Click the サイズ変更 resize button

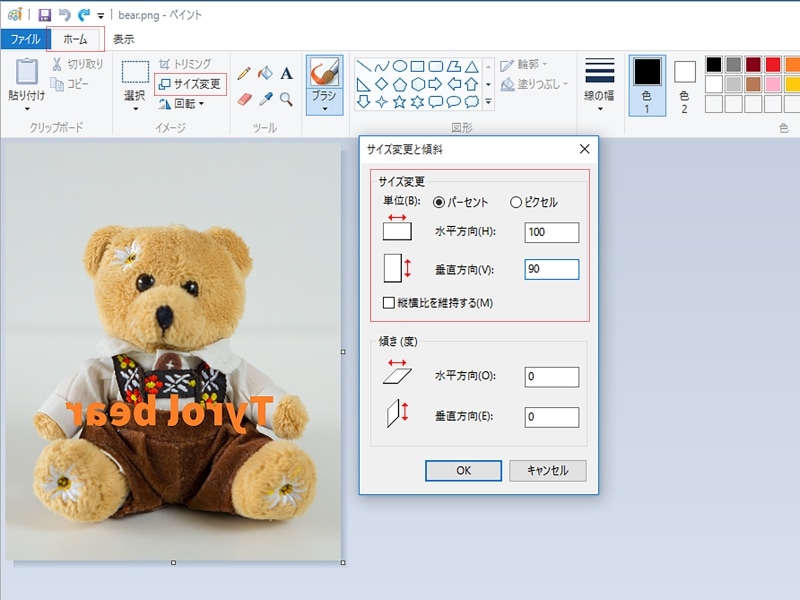click(190, 84)
